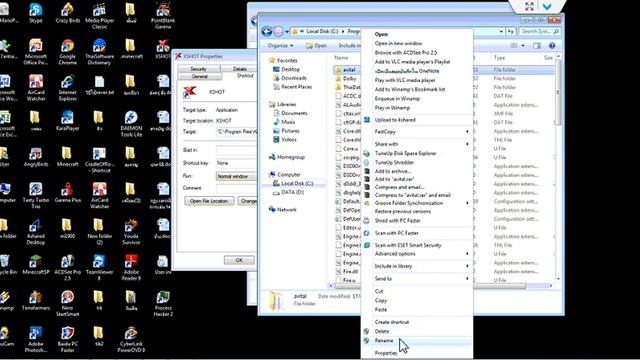
Task: Select Desktop under Favorites
Action: pyautogui.click(x=290, y=69)
